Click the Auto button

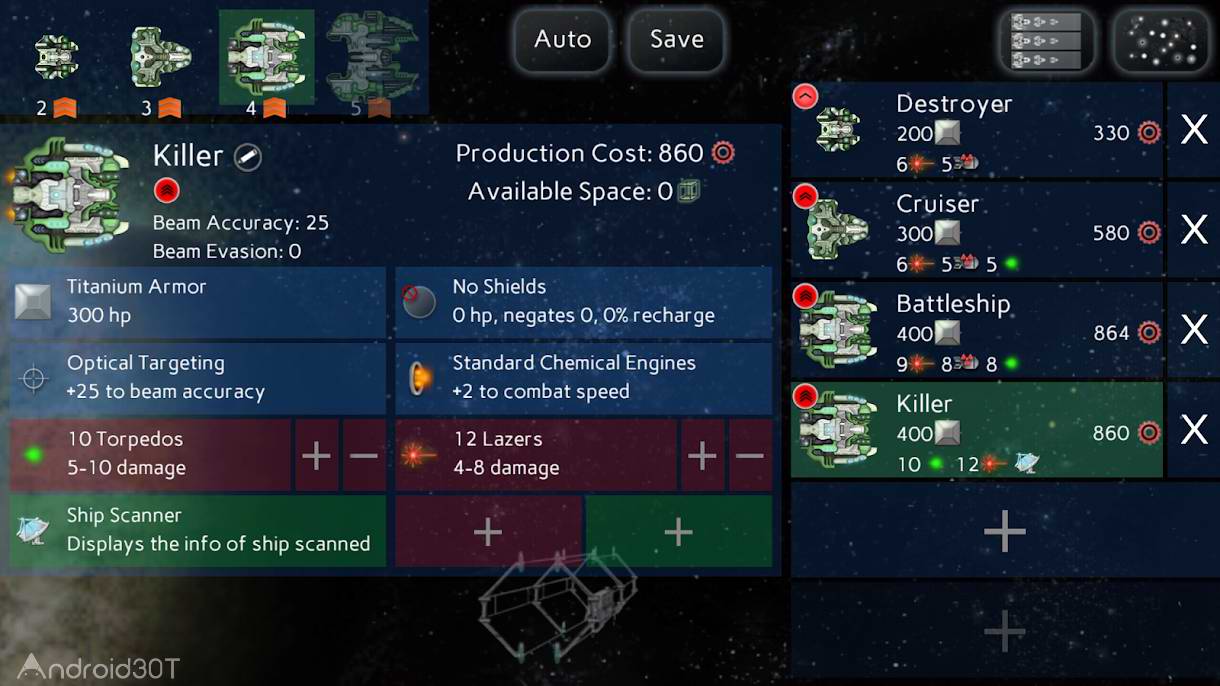point(563,40)
